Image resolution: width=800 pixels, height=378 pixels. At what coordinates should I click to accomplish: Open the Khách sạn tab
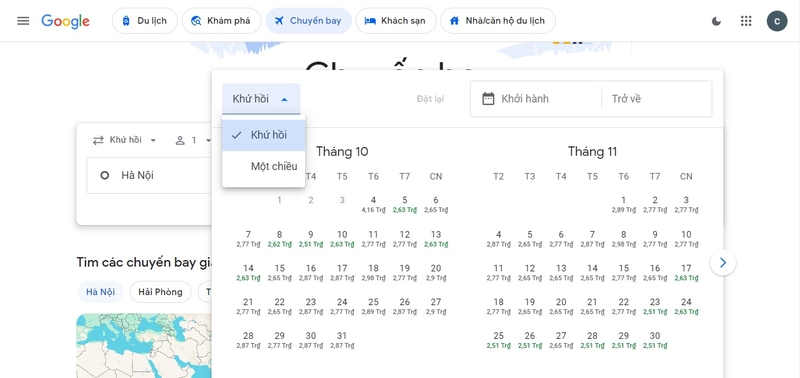pyautogui.click(x=396, y=21)
